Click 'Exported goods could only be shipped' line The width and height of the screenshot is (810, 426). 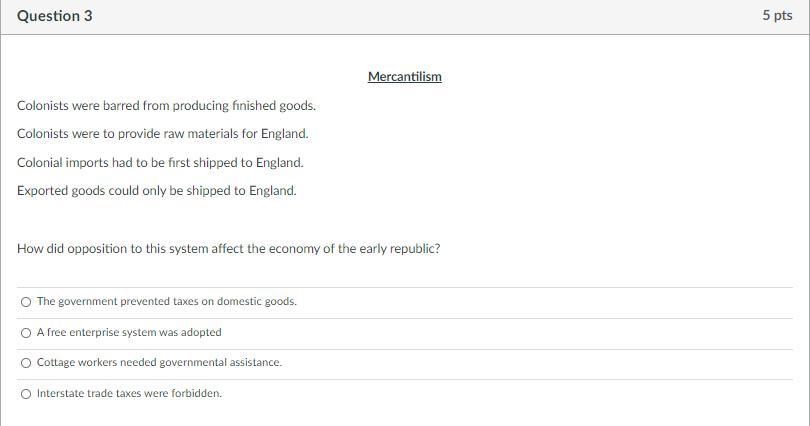[156, 190]
